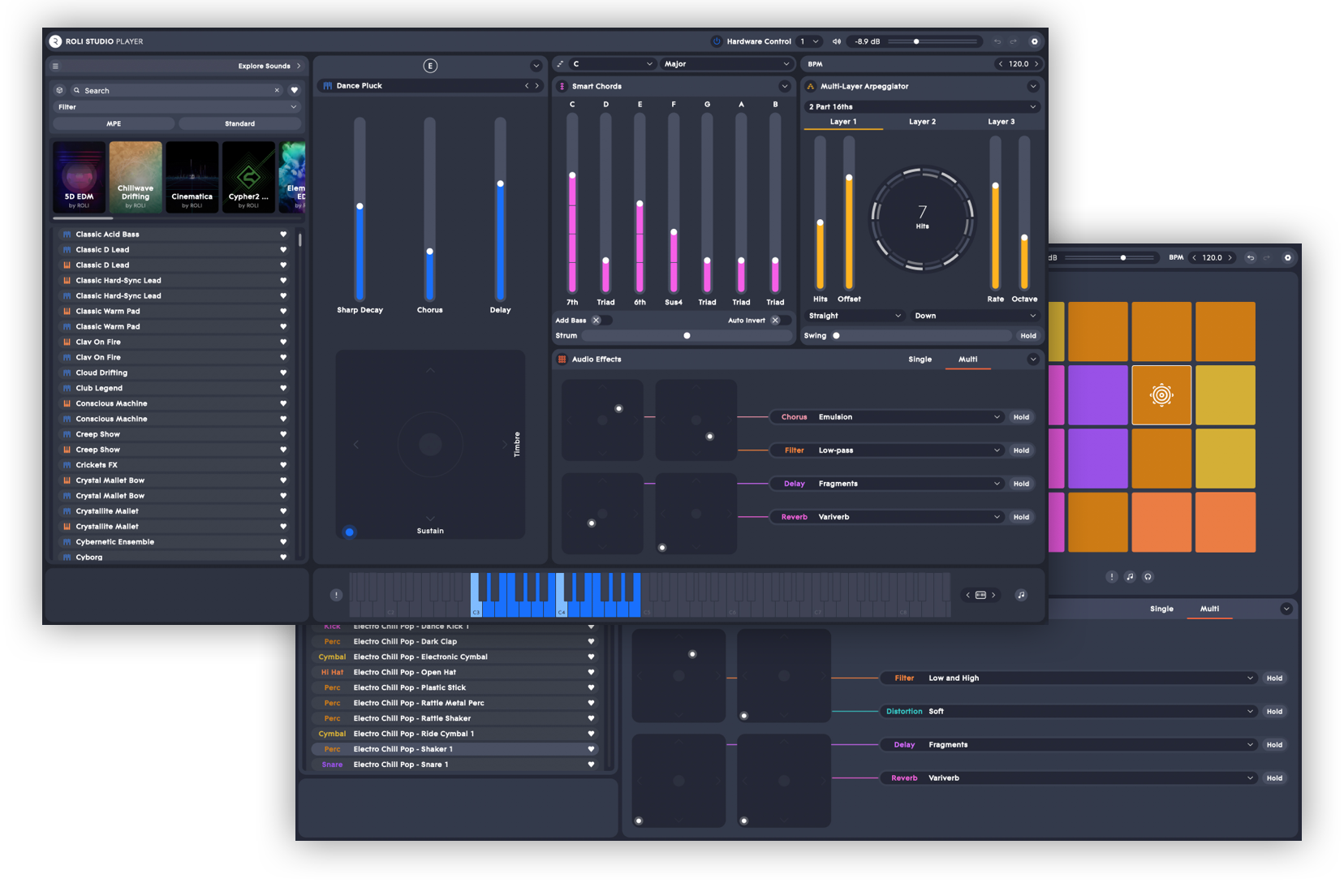Open the 2 Part 16ths pattern dropdown

(922, 106)
